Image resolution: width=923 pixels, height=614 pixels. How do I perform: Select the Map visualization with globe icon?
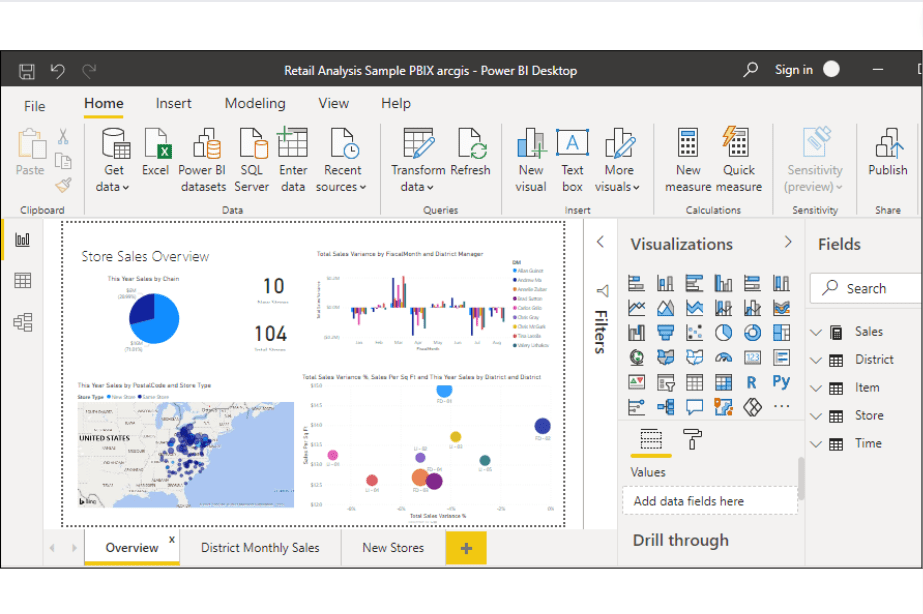[635, 358]
